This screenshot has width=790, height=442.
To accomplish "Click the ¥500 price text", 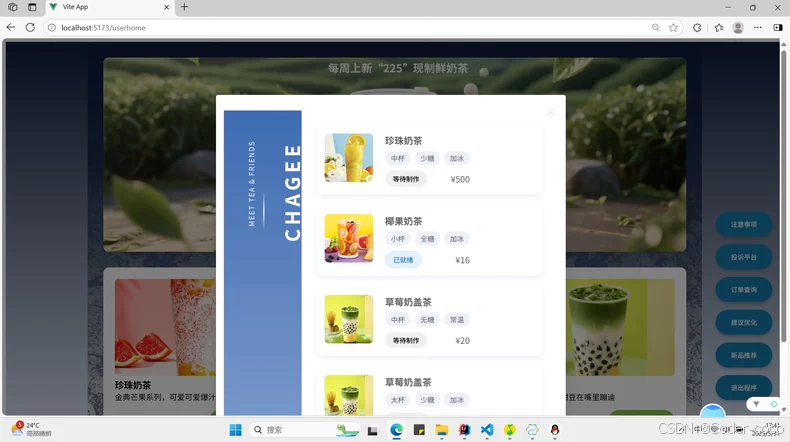I will [x=460, y=179].
